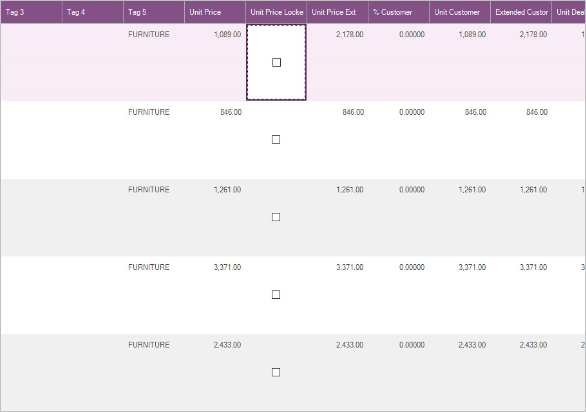586x412 pixels.
Task: Enable Unit Price Locked for 1,261.00 row
Action: (x=276, y=217)
